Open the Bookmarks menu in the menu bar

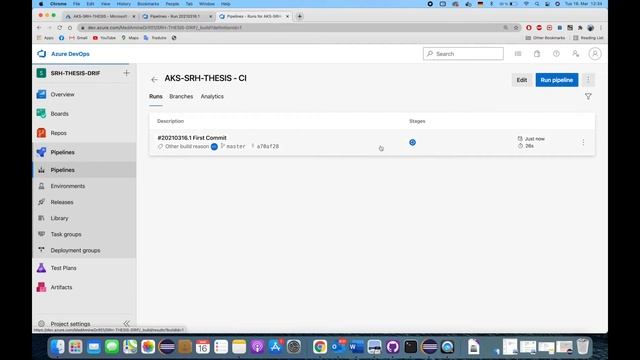coord(148,4)
